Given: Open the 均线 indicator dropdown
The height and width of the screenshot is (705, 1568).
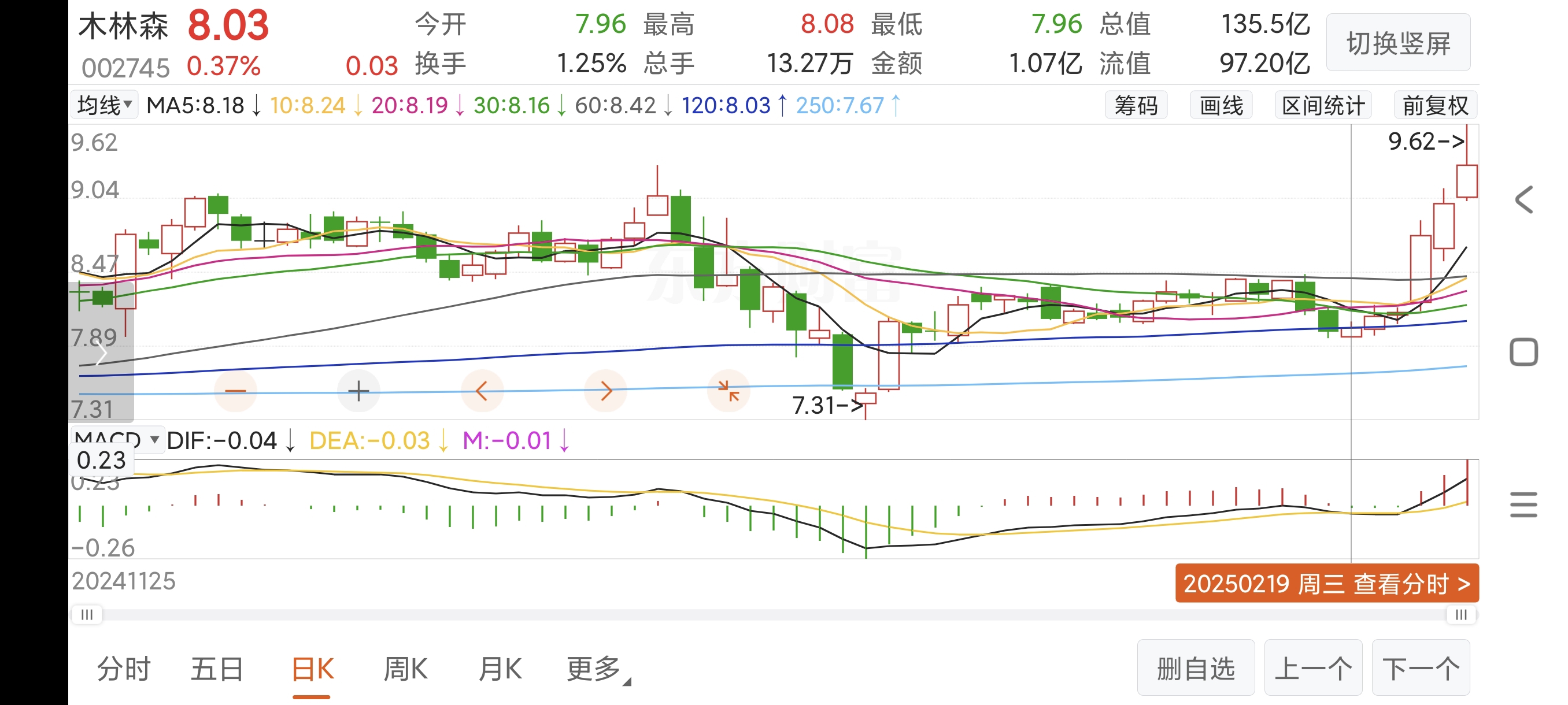Looking at the screenshot, I should [x=104, y=105].
